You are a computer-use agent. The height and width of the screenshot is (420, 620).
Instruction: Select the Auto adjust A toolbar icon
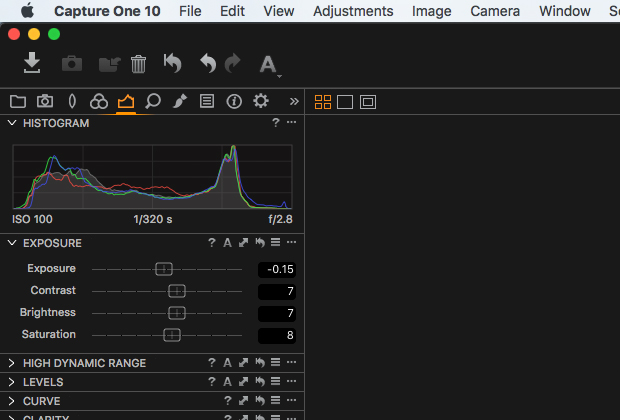[x=268, y=64]
